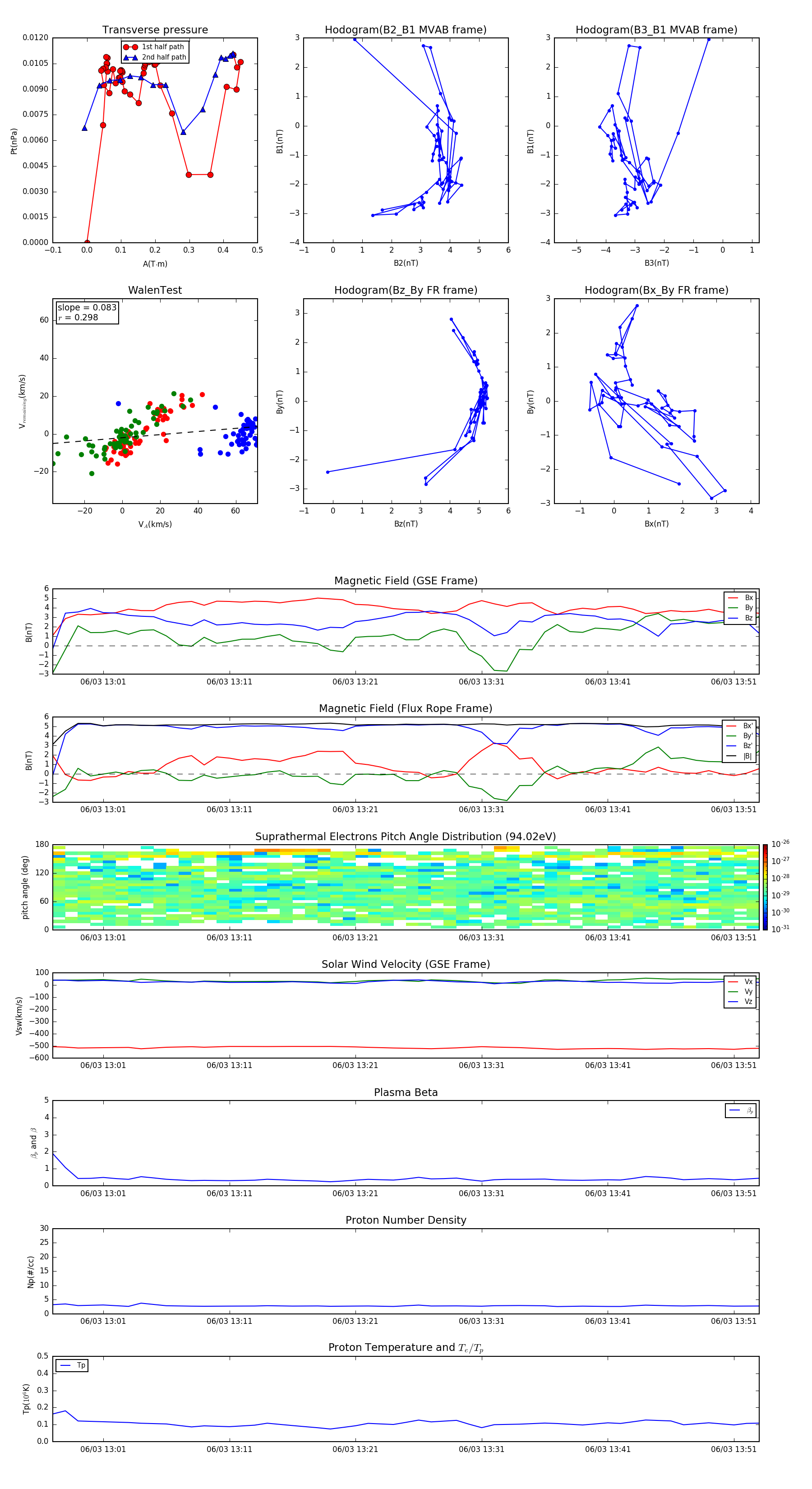Screen dimensions: 812x1489
Task: Click the 'Bx'' legend entry in Flux Rope plot
Action: click(x=740, y=726)
